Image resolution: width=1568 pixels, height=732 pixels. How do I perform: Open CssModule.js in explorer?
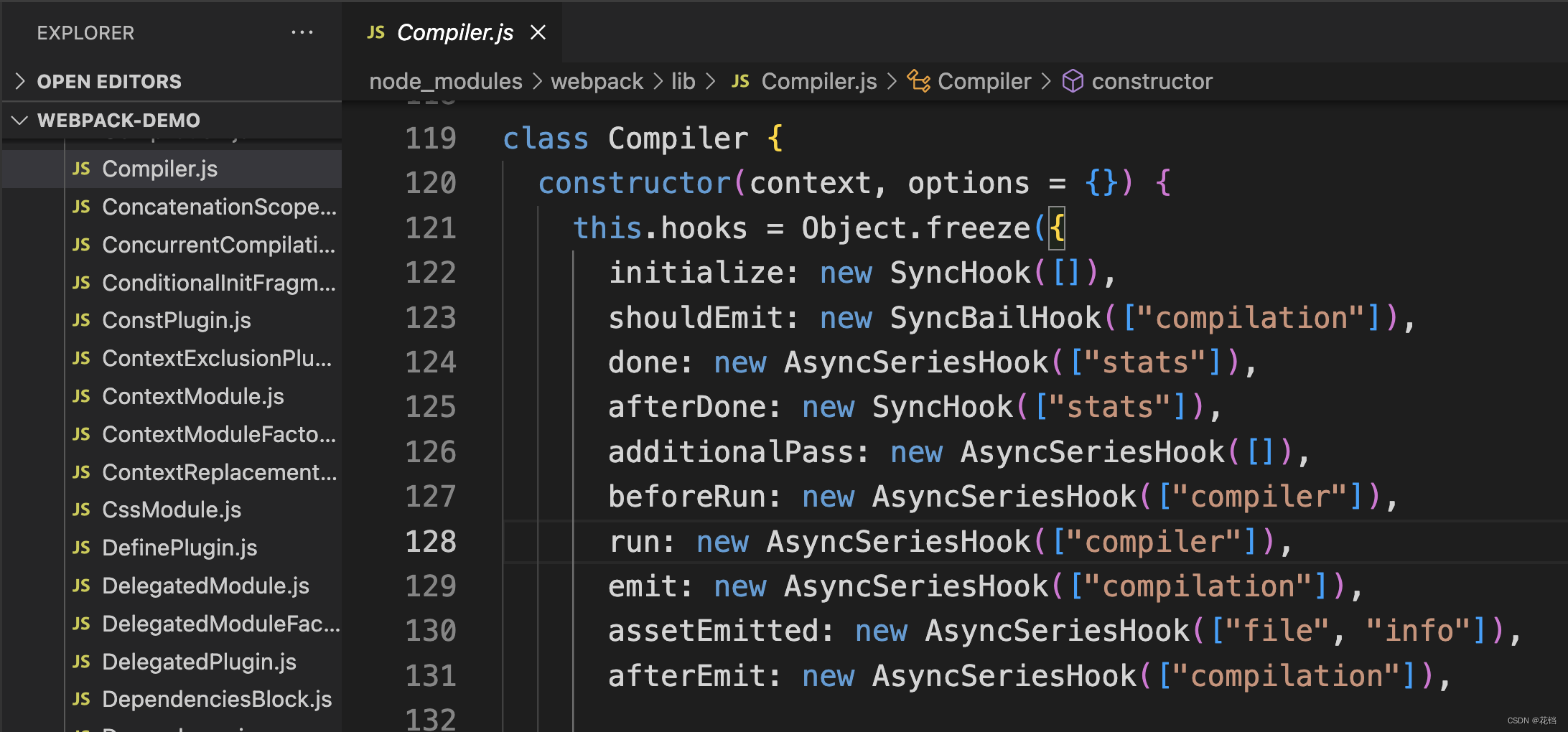(x=172, y=510)
